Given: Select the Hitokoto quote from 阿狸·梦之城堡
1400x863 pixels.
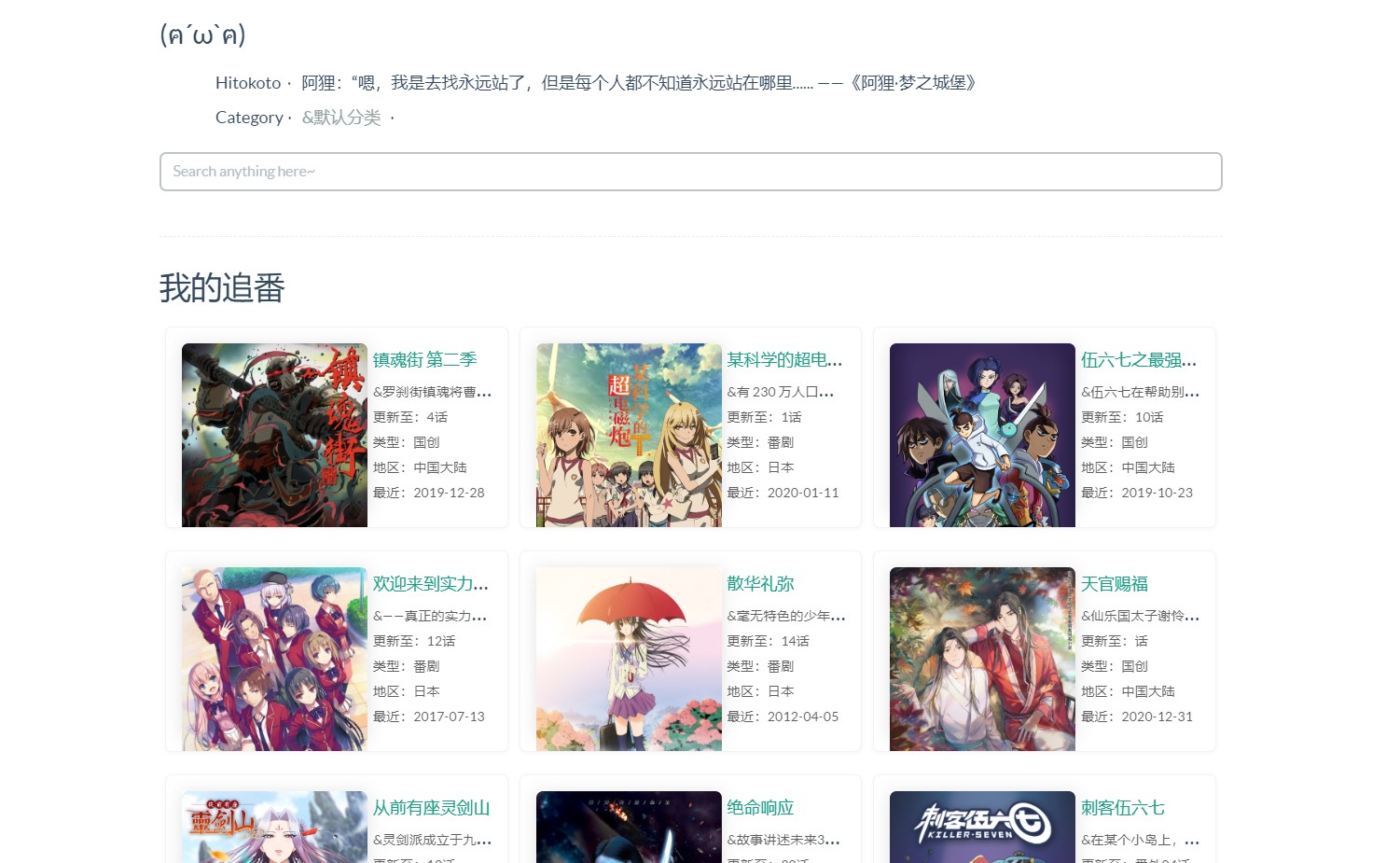Looking at the screenshot, I should (639, 83).
